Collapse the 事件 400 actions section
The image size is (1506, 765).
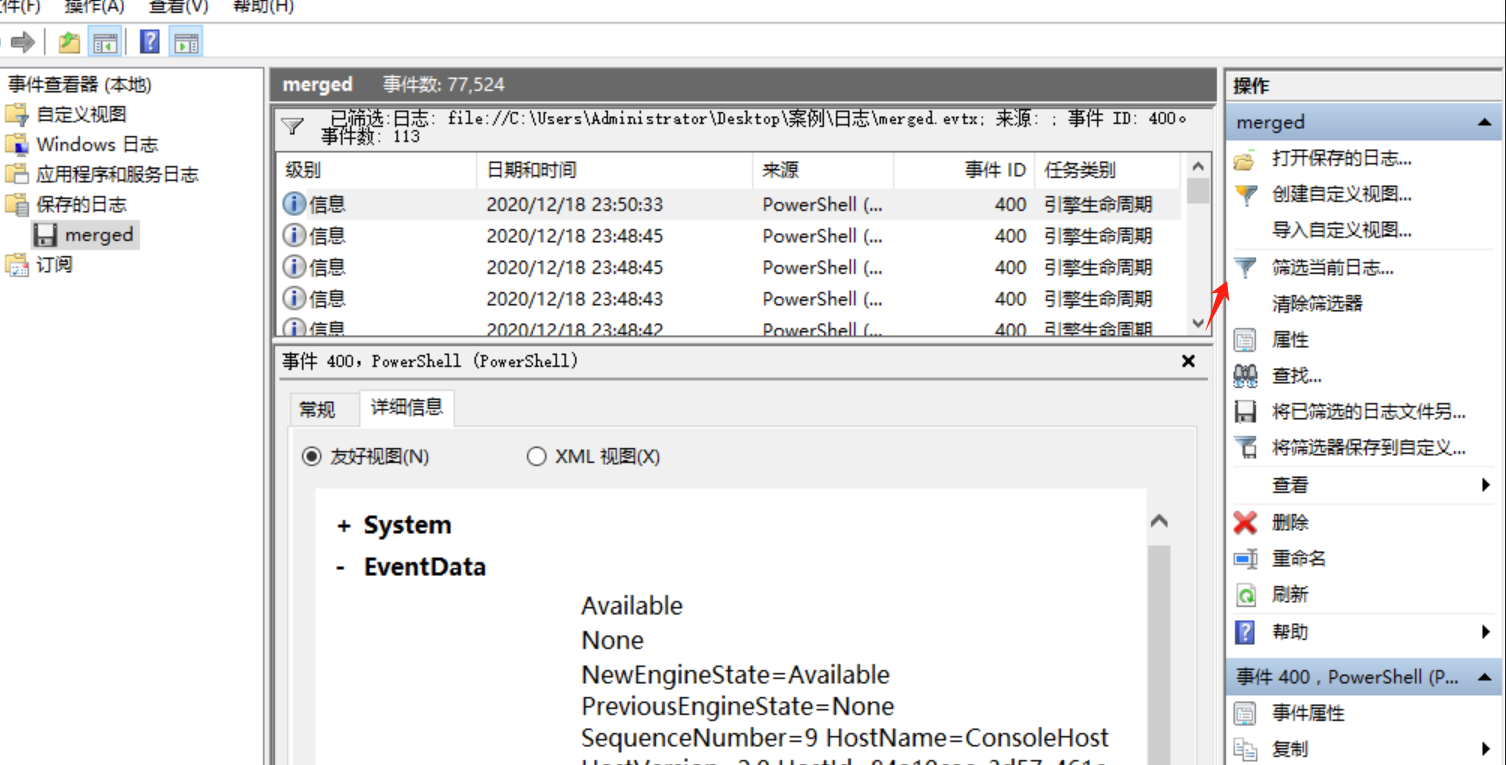(1484, 677)
